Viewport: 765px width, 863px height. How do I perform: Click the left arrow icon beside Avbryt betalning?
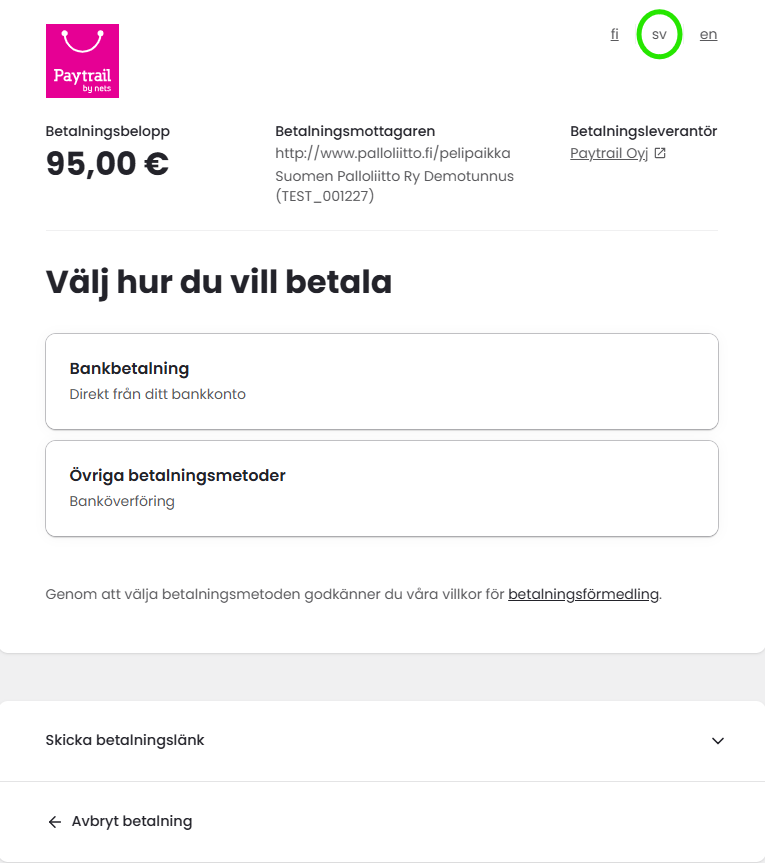pos(54,822)
